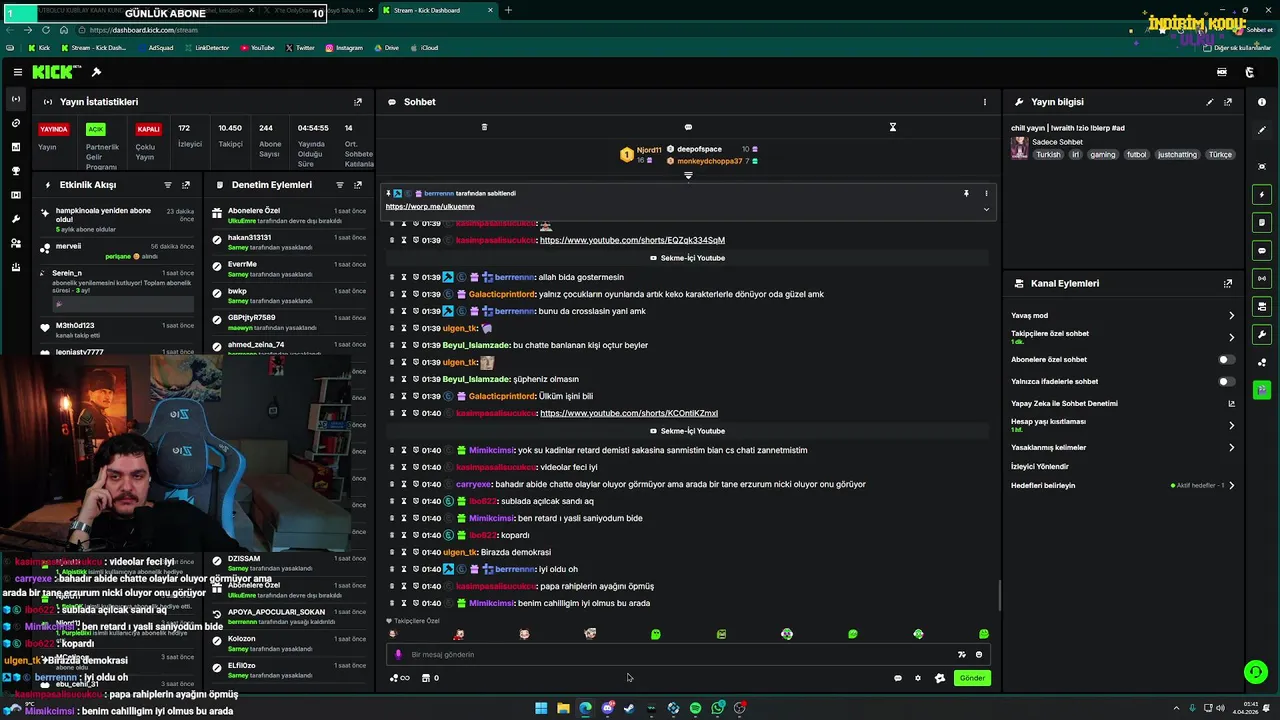Open chat settings gear below message box

click(x=918, y=678)
